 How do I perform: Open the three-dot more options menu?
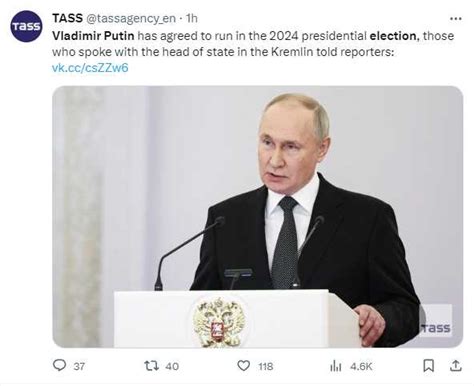coord(456,19)
